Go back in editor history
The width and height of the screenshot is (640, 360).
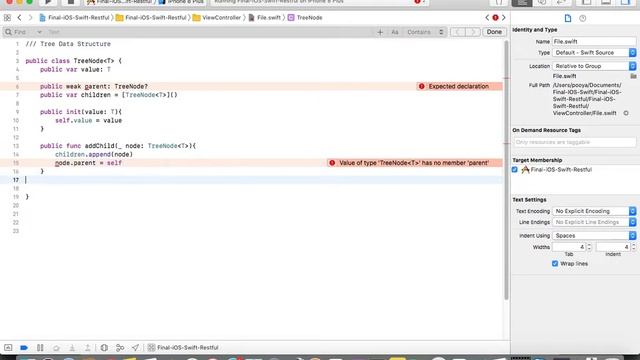[x=19, y=18]
